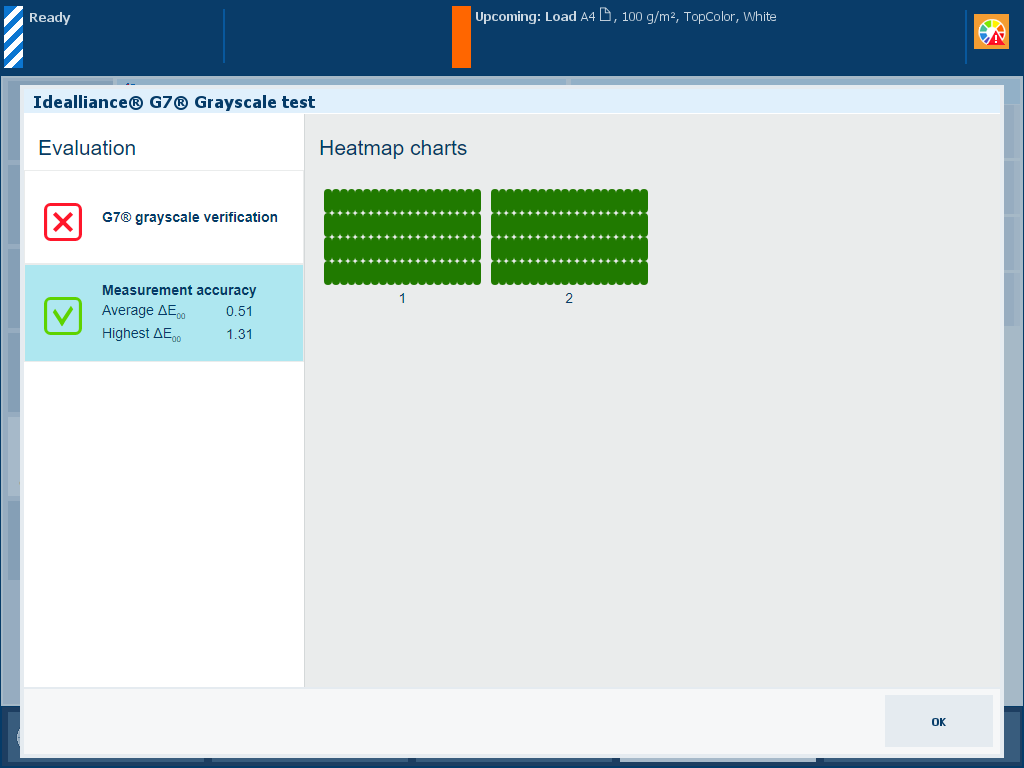Image resolution: width=1024 pixels, height=768 pixels.
Task: Click the orange upcoming action indicator bar
Action: pos(461,37)
